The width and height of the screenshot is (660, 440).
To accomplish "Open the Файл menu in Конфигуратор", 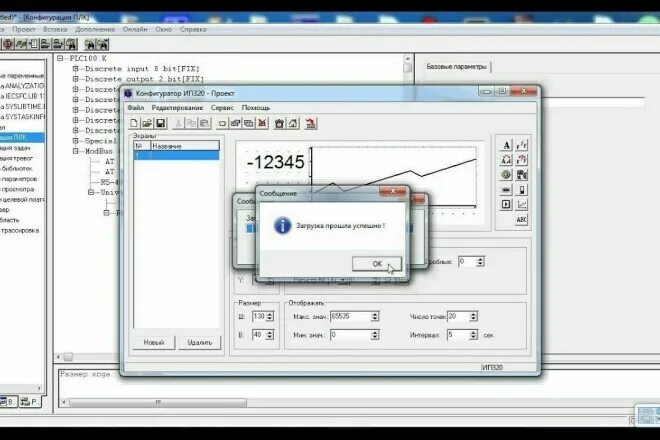I will coord(136,108).
